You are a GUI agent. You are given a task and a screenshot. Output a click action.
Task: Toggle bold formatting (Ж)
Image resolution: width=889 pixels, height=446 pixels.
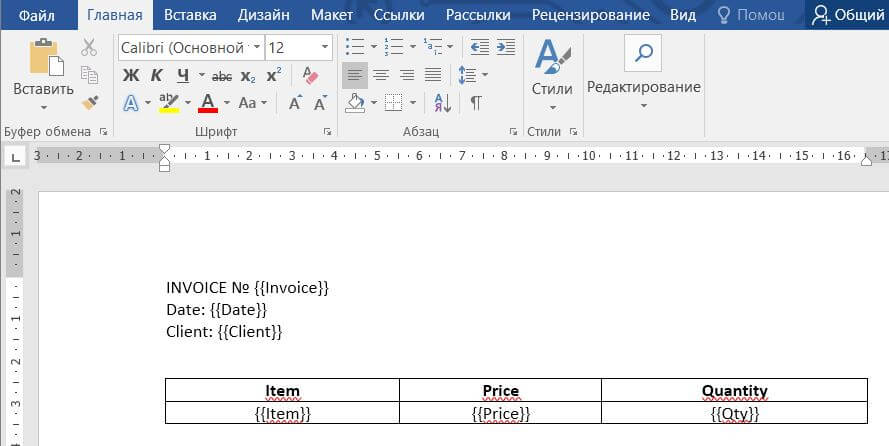click(131, 75)
